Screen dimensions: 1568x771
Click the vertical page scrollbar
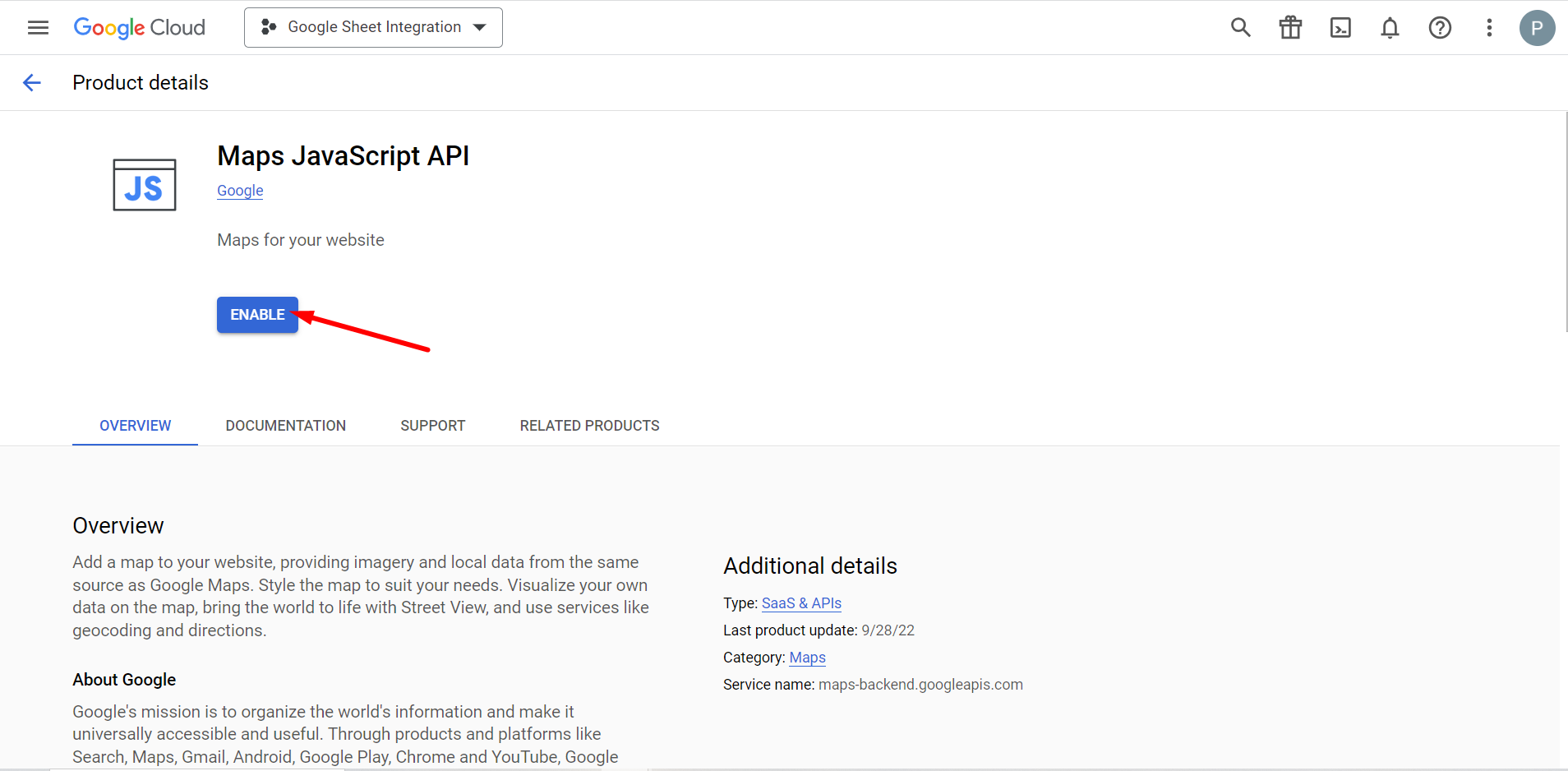tap(1566, 222)
